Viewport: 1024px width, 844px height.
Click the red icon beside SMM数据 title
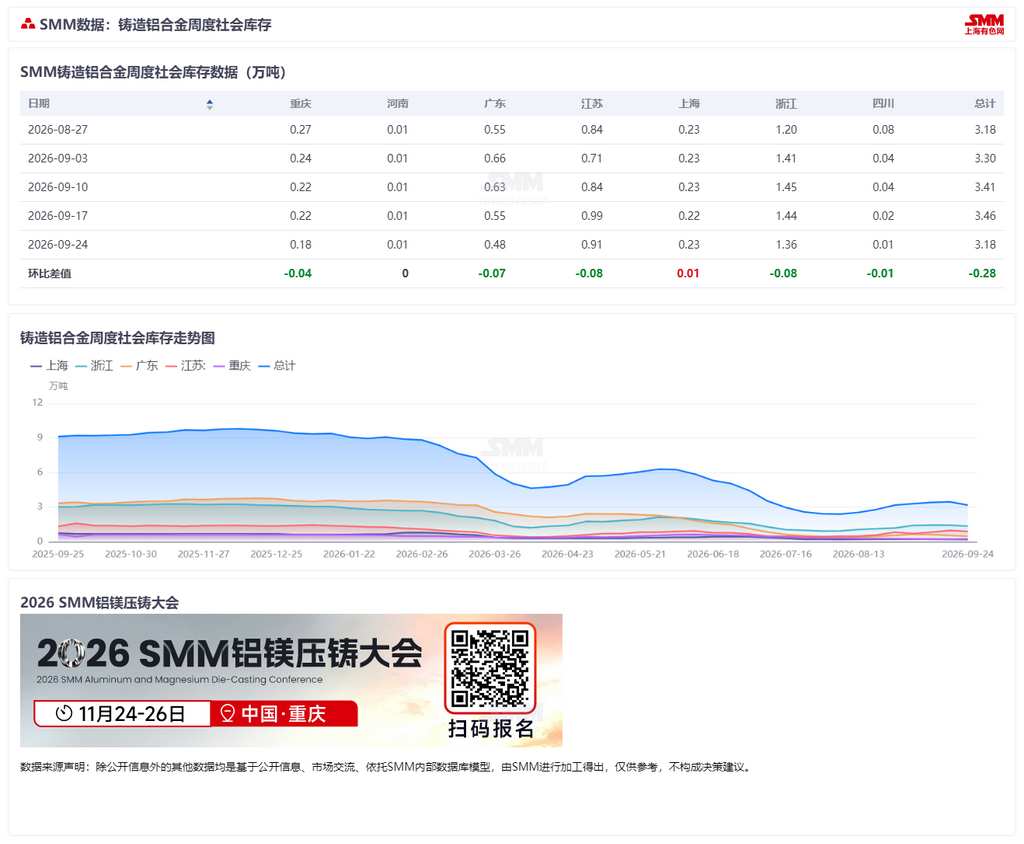pyautogui.click(x=27, y=25)
